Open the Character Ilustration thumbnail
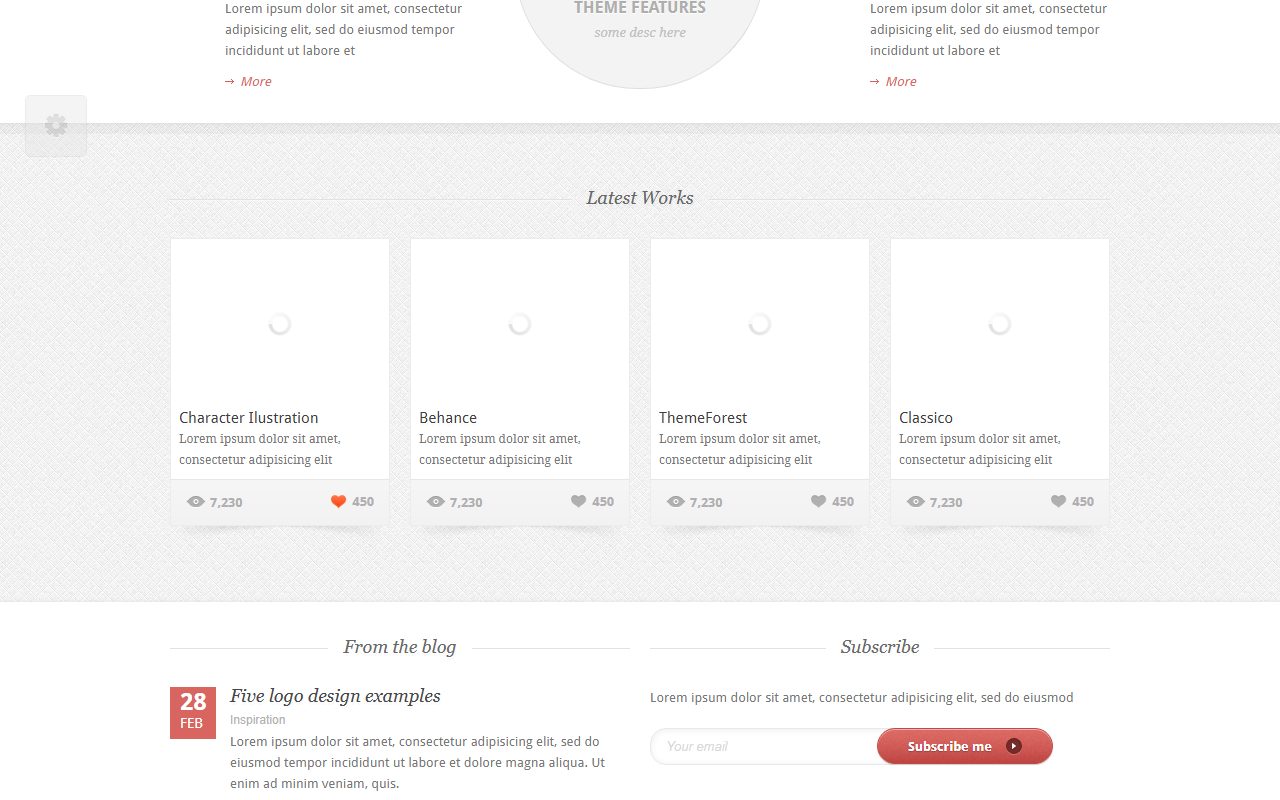The image size is (1280, 800). click(280, 322)
